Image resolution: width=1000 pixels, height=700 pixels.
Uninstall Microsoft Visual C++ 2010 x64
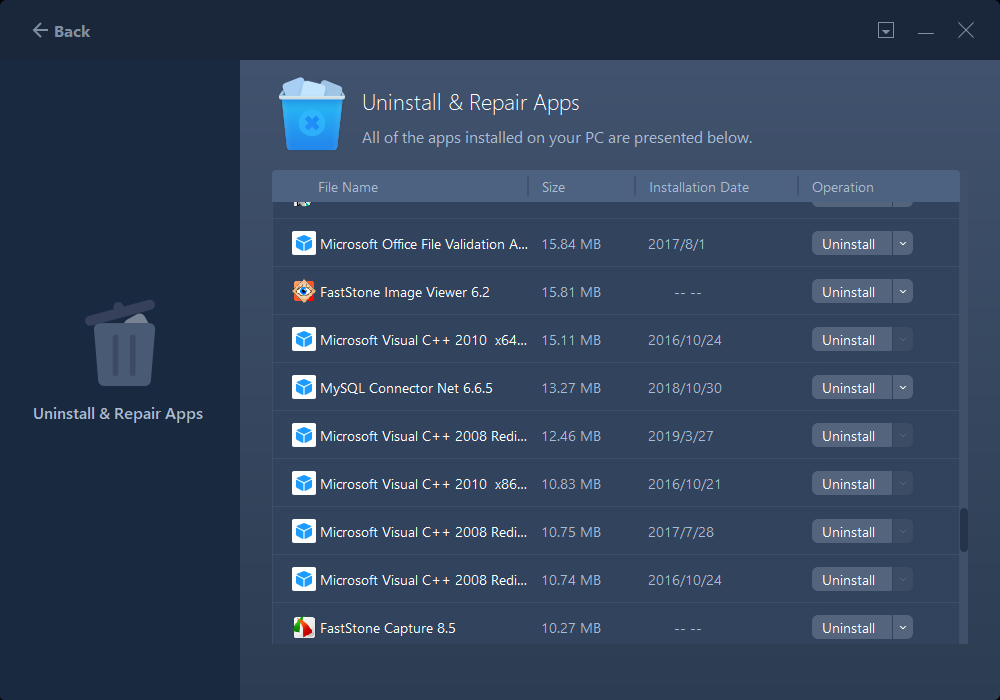pyautogui.click(x=851, y=340)
